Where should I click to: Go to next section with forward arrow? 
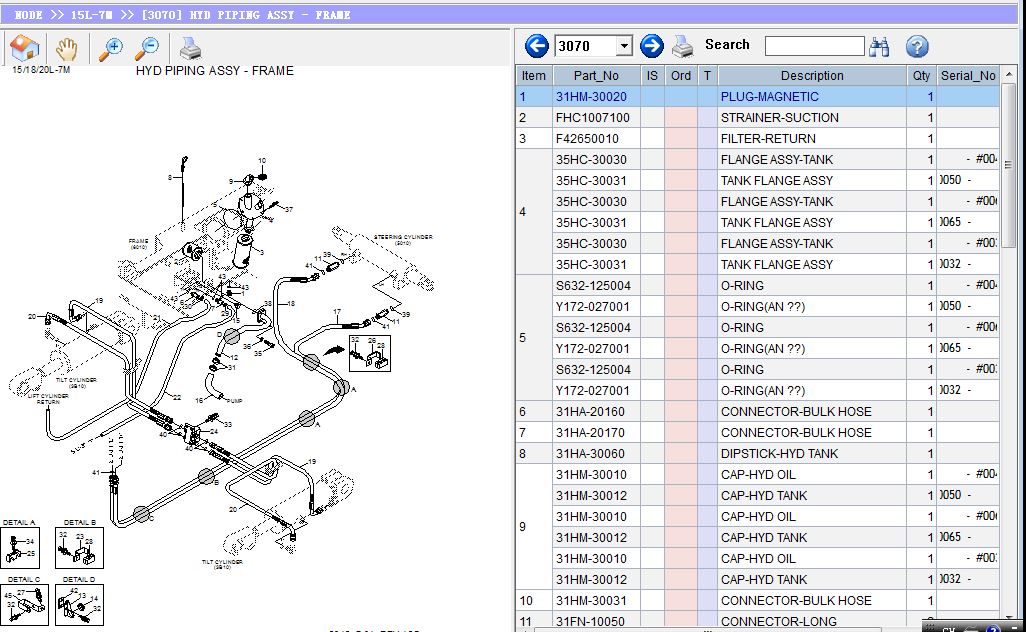tap(652, 45)
